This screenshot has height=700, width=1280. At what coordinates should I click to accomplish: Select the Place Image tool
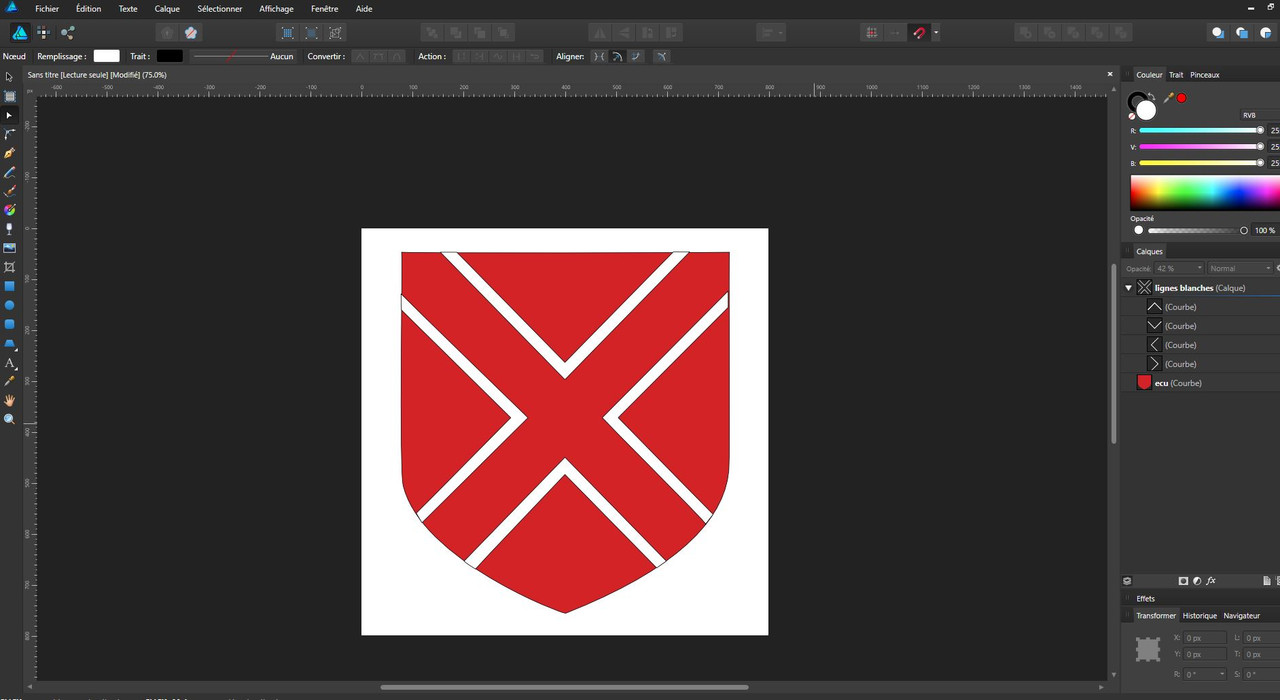pyautogui.click(x=9, y=248)
